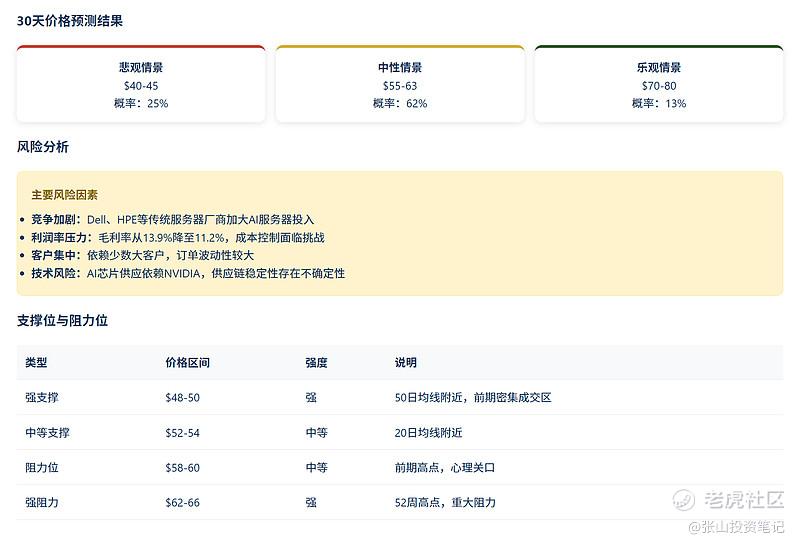Select the 乐观情景 scenario card

tap(659, 85)
